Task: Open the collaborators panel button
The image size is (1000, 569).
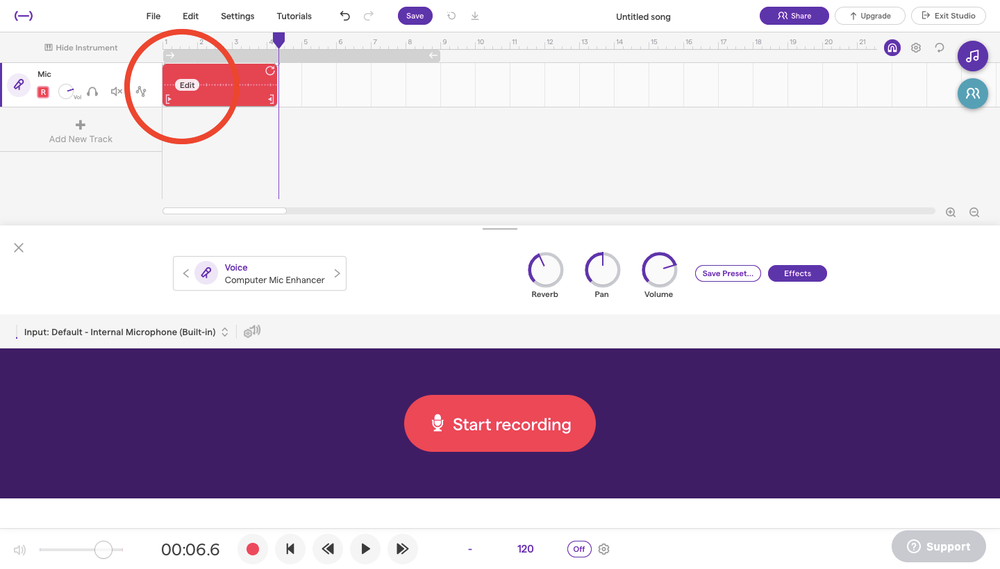Action: coord(973,94)
